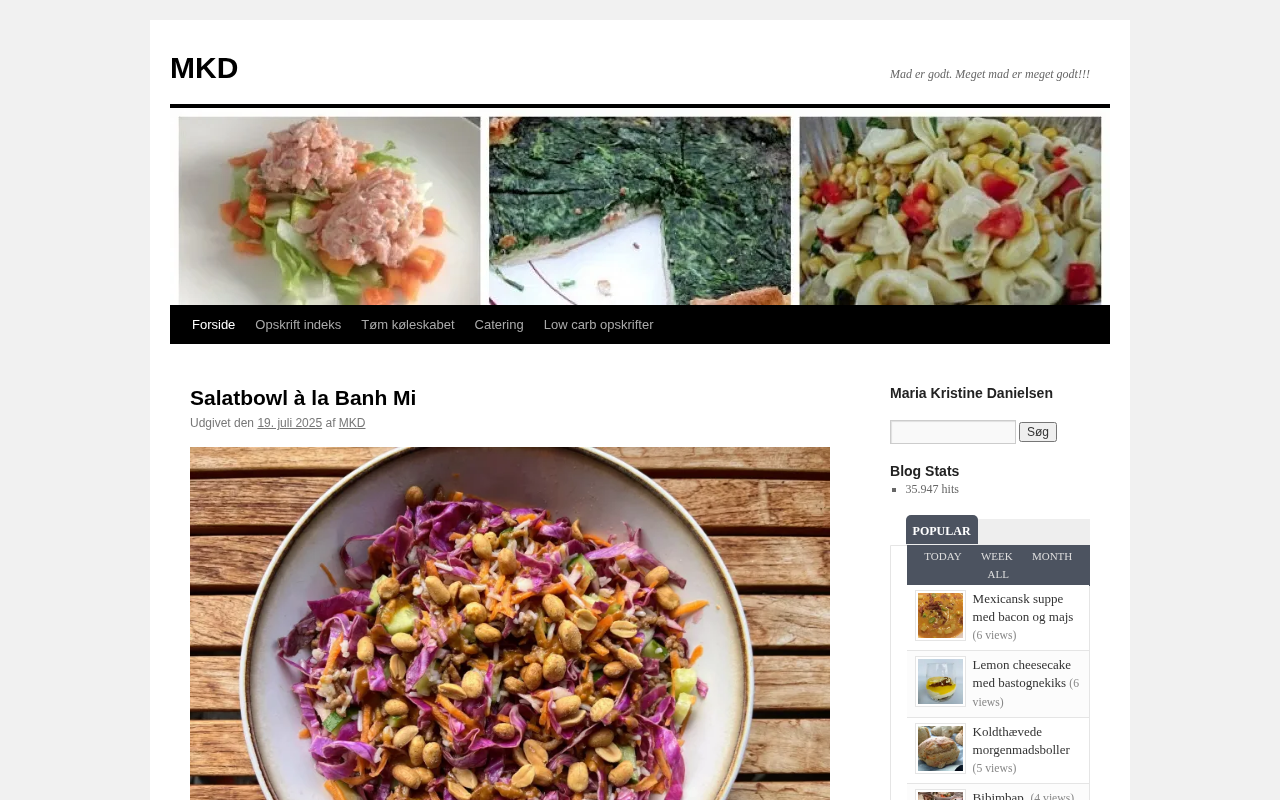The width and height of the screenshot is (1280, 800).
Task: Click the MKD site title
Action: coord(204,68)
